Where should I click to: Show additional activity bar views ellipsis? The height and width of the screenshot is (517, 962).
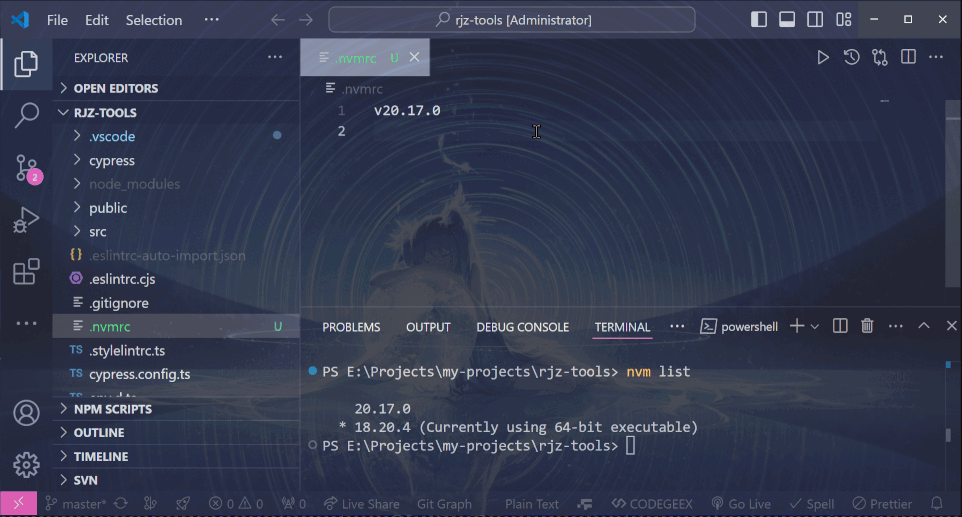(x=26, y=323)
